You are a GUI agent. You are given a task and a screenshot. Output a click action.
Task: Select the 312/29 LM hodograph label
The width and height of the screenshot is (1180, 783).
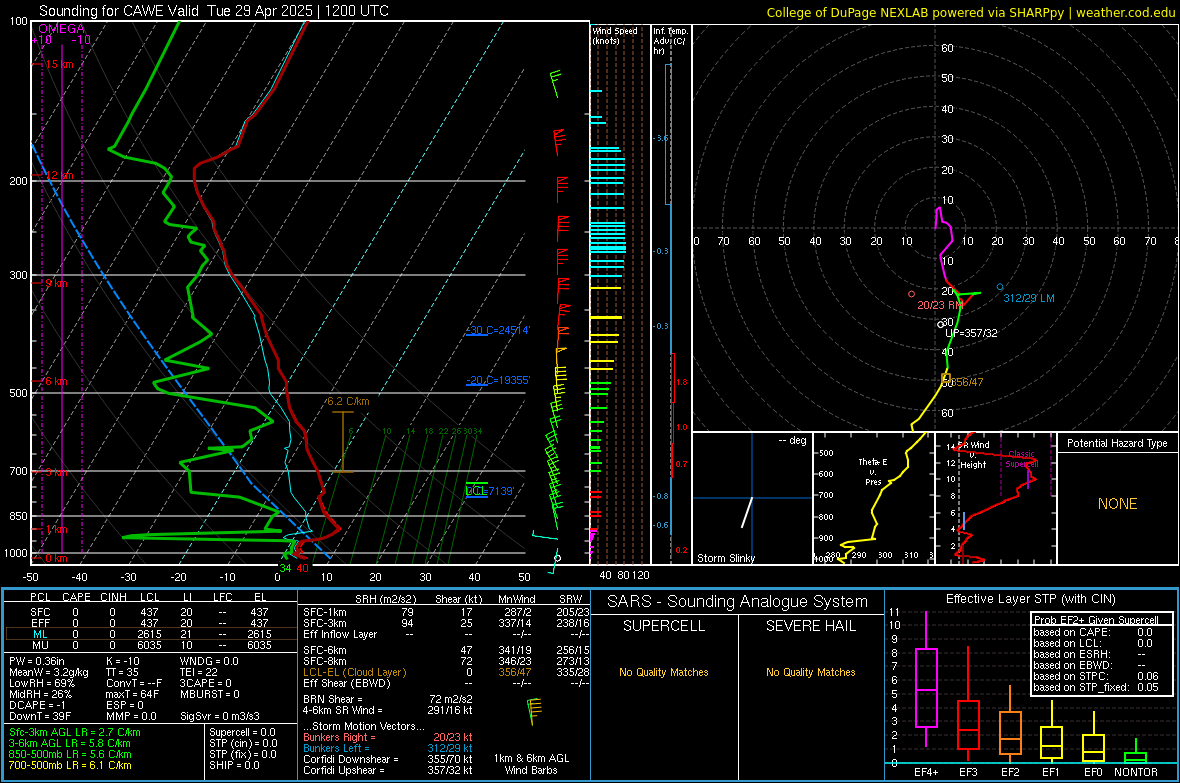(x=1029, y=298)
